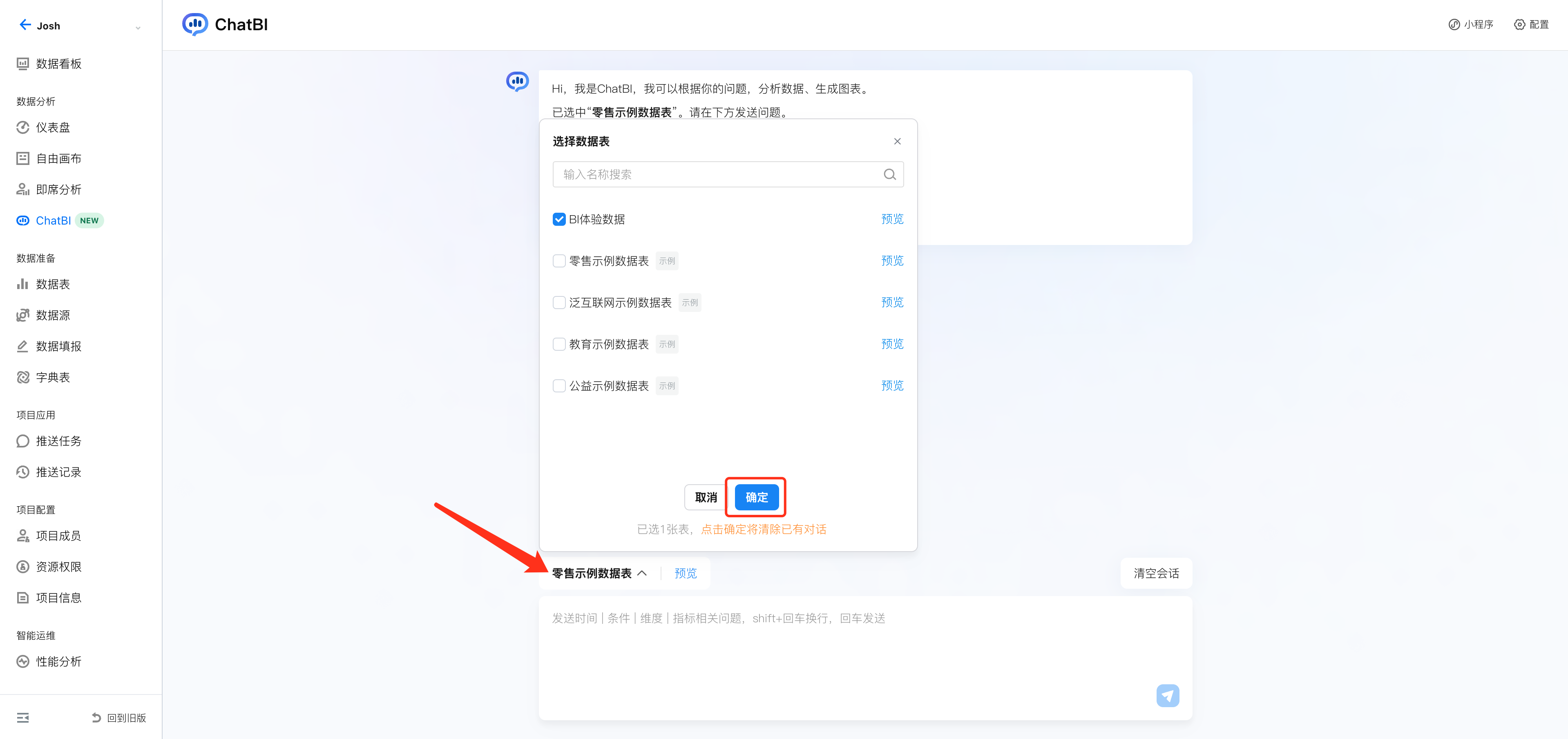Collapse sidebar using bottom-left menu icon
The height and width of the screenshot is (739, 1568).
click(x=23, y=718)
